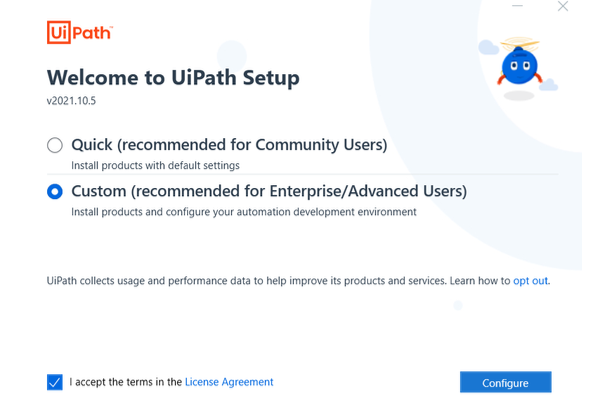Screen dimensions: 591x416
Task: Click the cloud left of the robot
Action: pyautogui.click(x=488, y=47)
